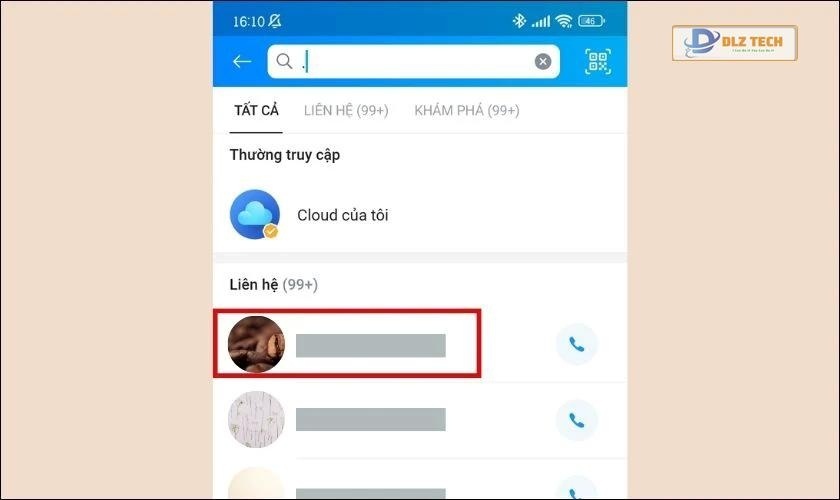Open the coffee beans avatar contact

tap(256, 344)
